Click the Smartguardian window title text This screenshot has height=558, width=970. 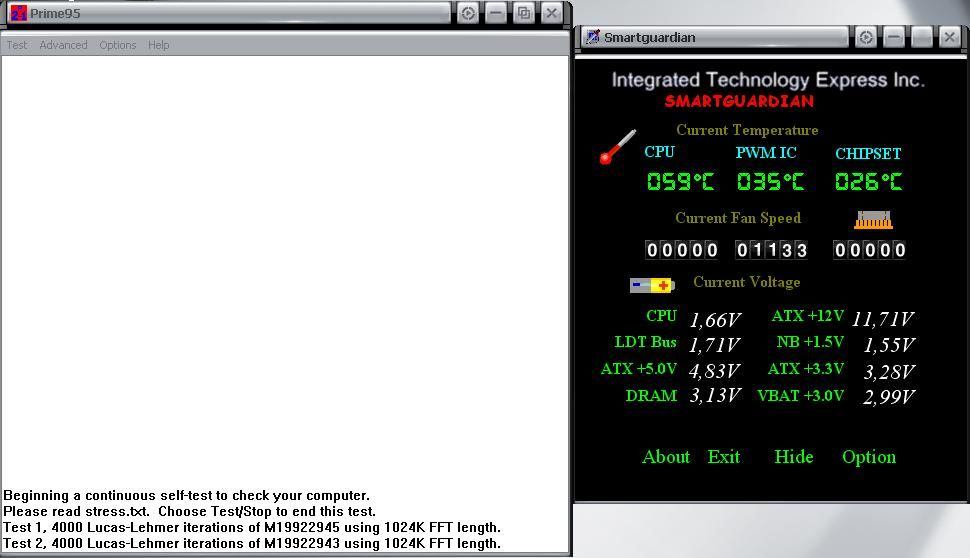[650, 38]
